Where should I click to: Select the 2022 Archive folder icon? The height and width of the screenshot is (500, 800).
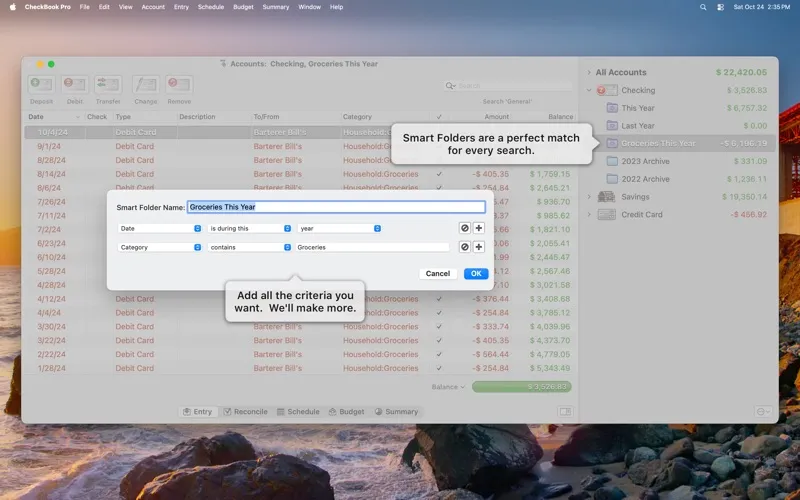[x=612, y=179]
